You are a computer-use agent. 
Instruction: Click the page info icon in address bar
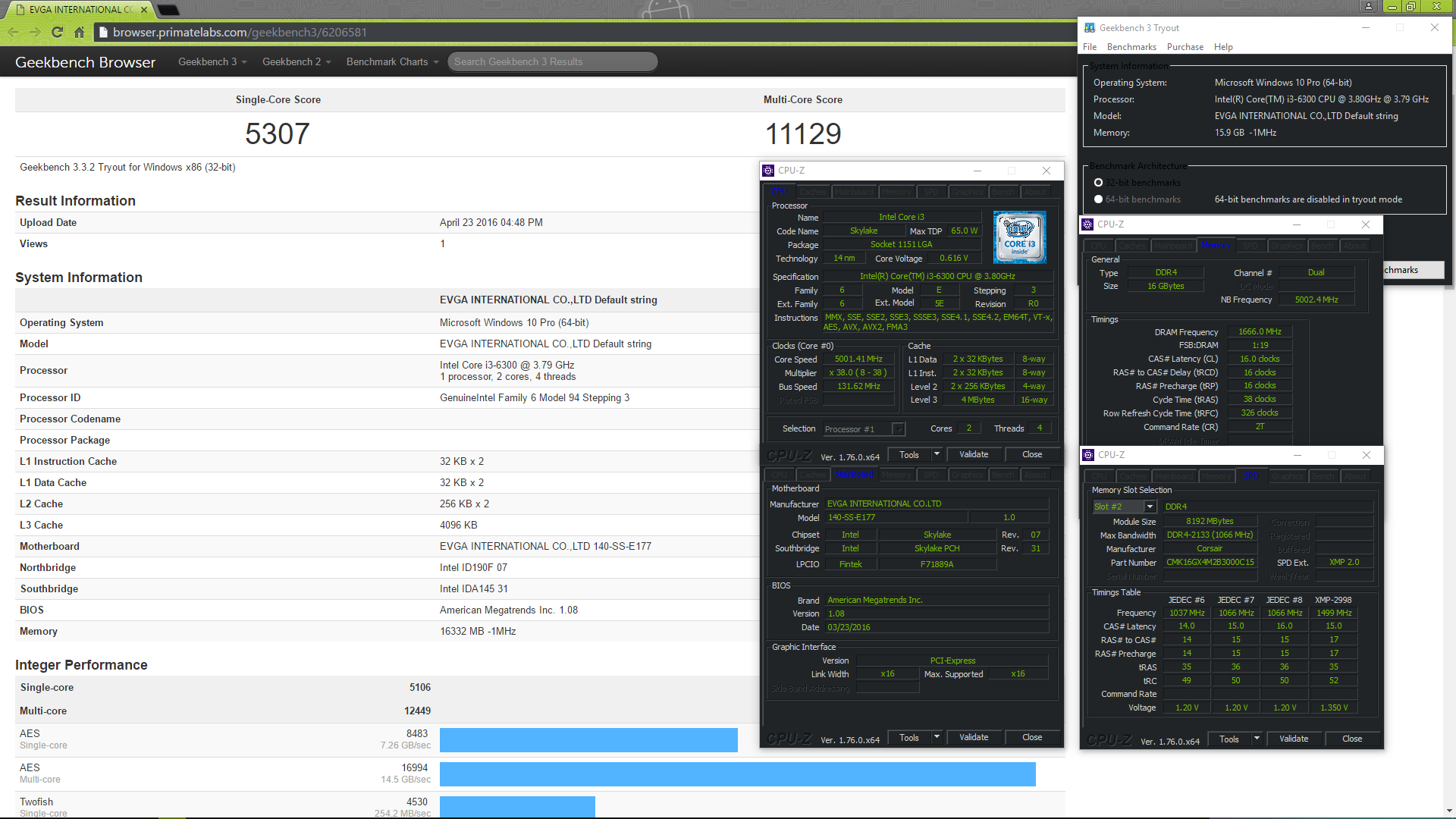[104, 33]
